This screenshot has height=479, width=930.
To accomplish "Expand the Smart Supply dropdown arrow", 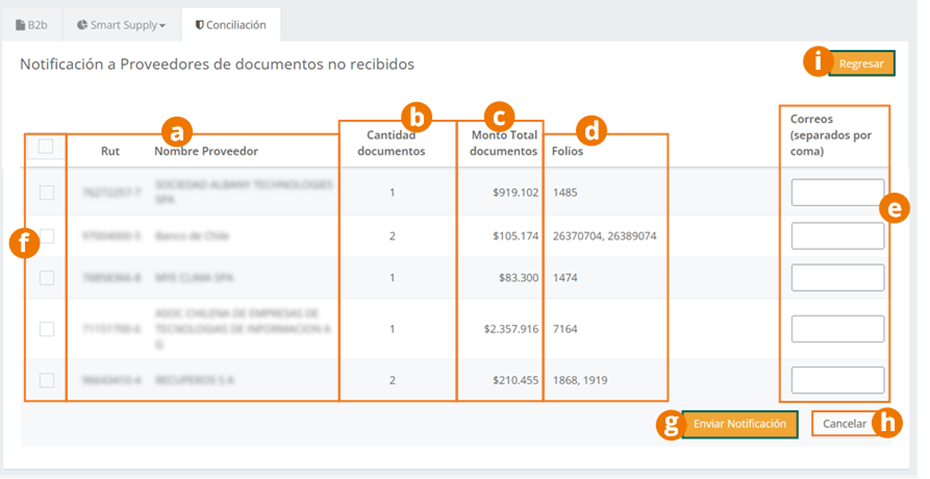I will click(163, 26).
